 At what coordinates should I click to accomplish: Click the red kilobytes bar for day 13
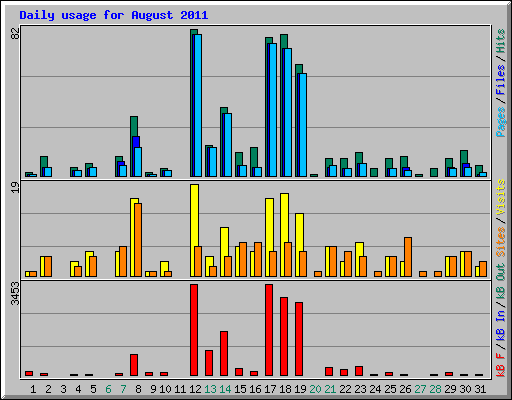209,363
